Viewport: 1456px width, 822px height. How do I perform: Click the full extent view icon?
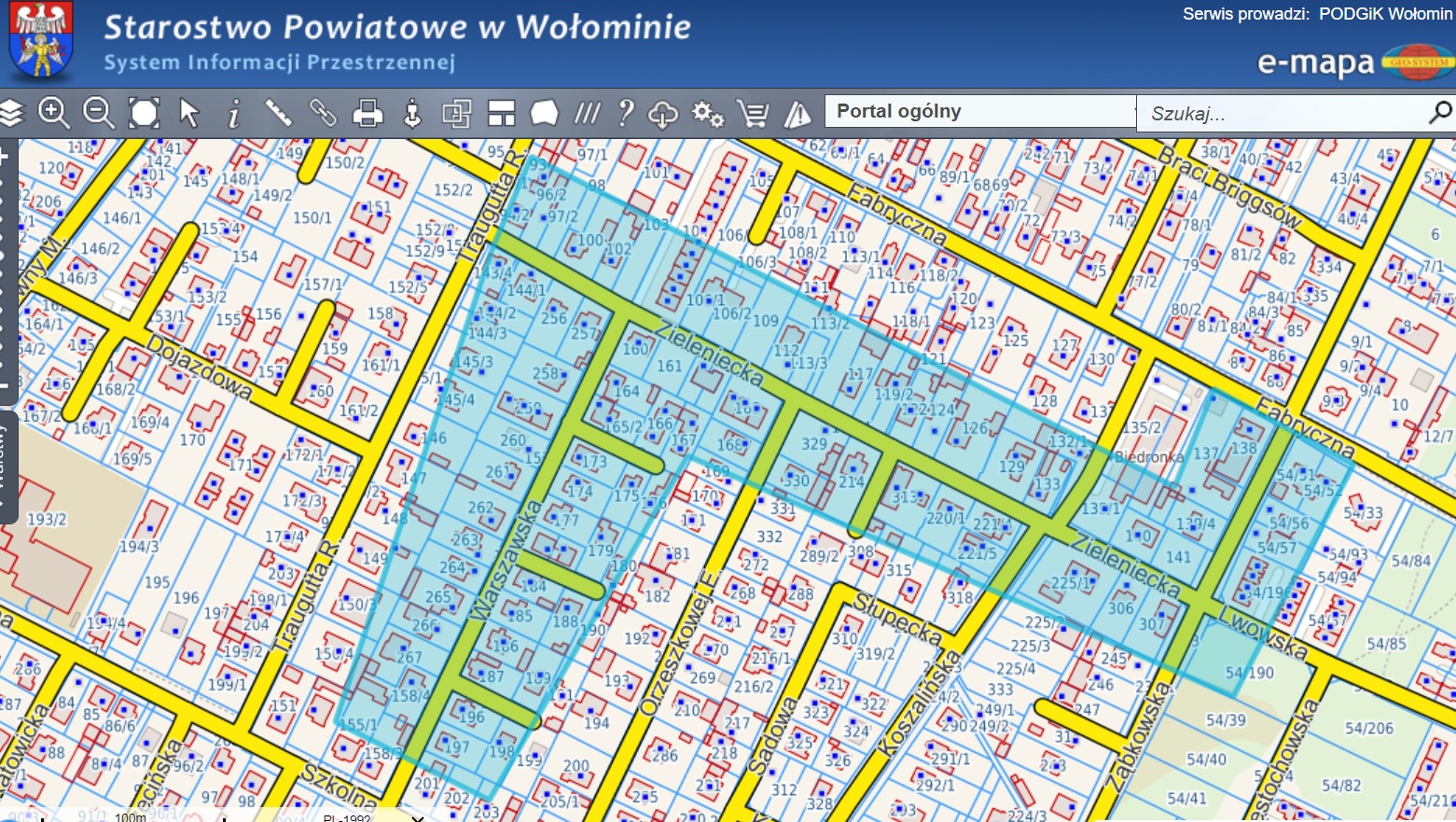pyautogui.click(x=144, y=113)
